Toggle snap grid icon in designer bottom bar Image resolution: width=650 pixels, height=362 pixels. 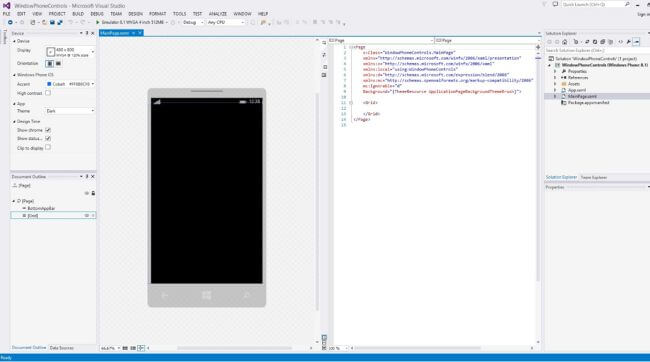click(125, 348)
